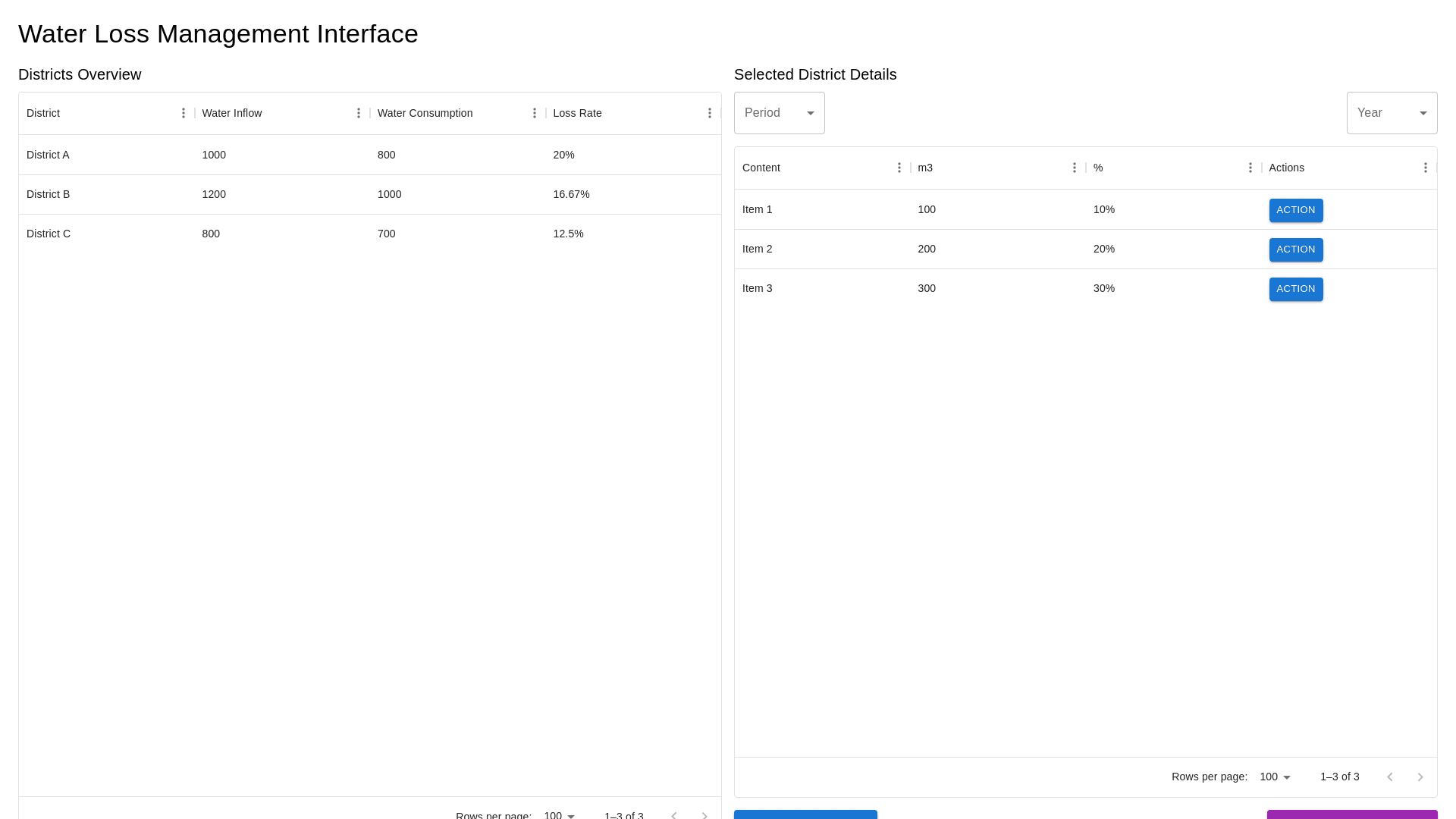Open percent column menu icon

tap(1250, 168)
